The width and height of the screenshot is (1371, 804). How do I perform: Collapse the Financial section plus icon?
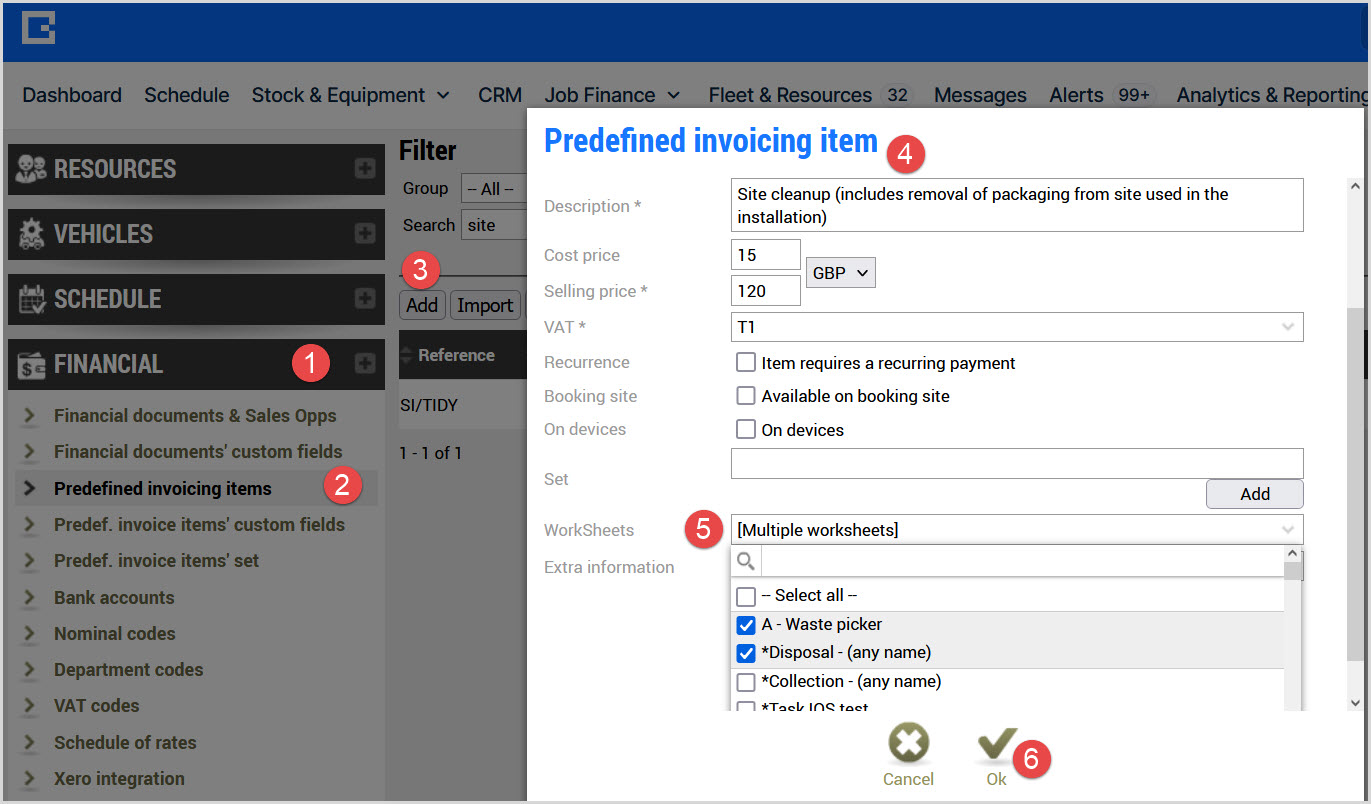point(365,364)
